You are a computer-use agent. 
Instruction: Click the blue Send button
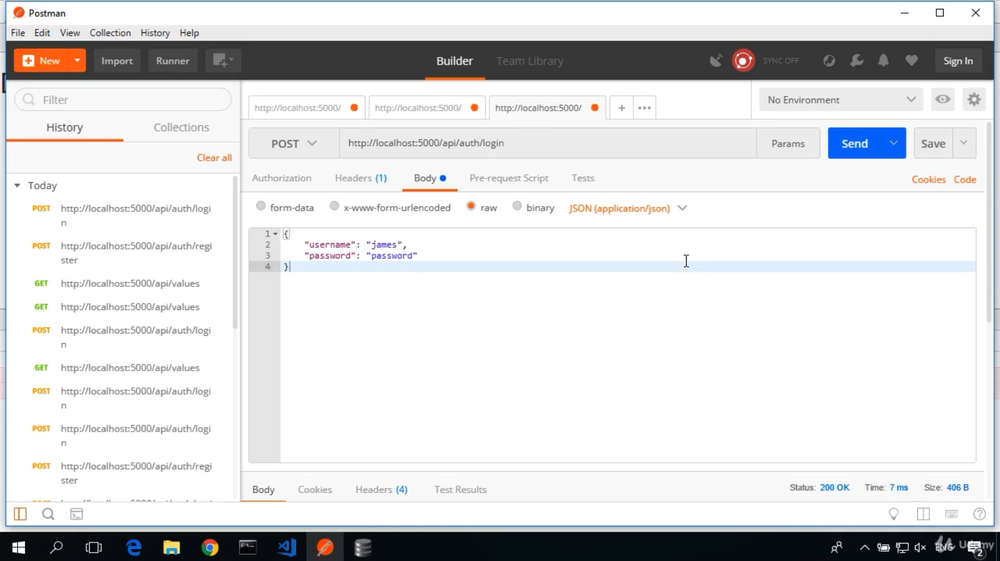point(855,143)
